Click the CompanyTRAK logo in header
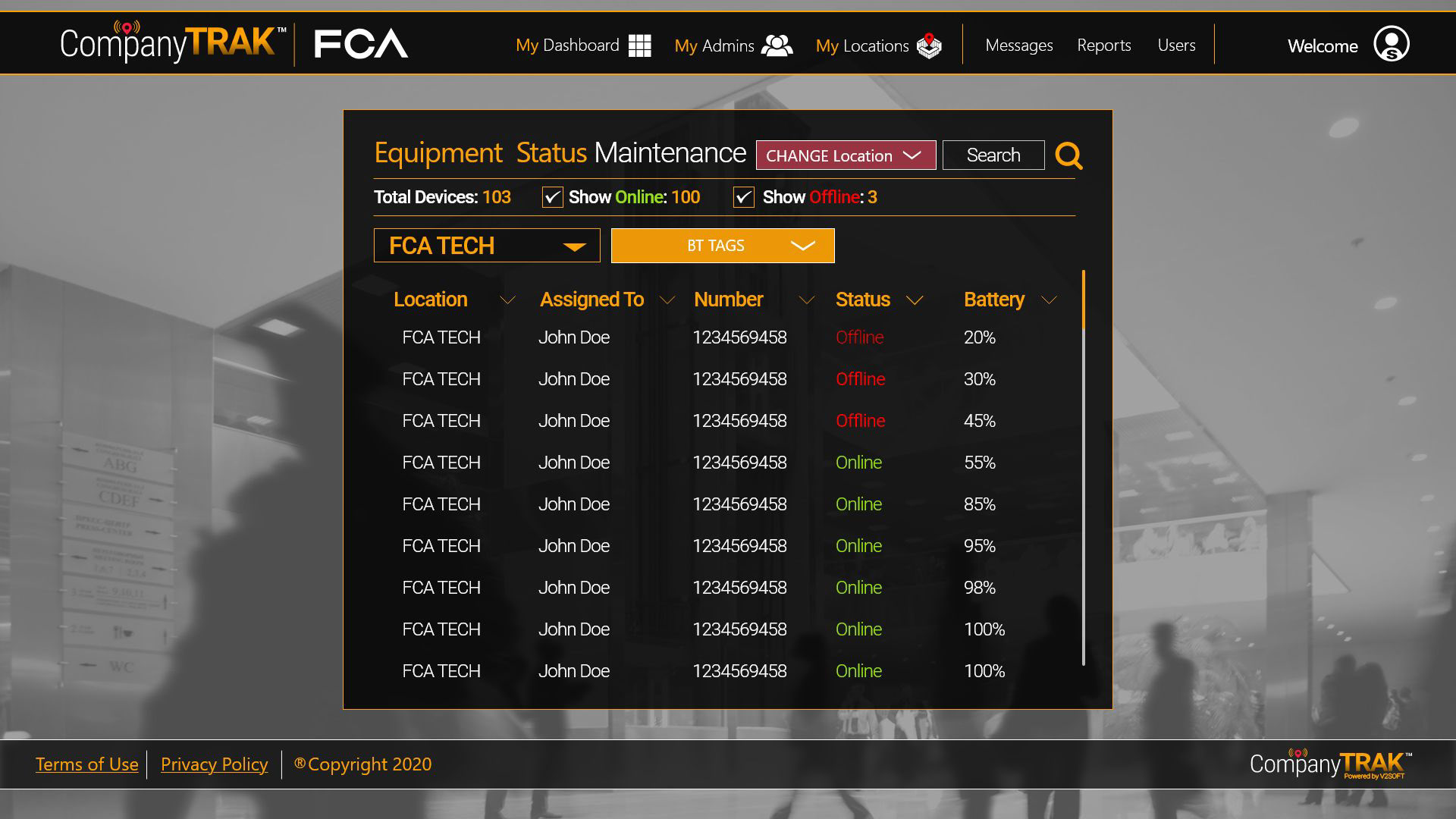1456x819 pixels. (173, 42)
